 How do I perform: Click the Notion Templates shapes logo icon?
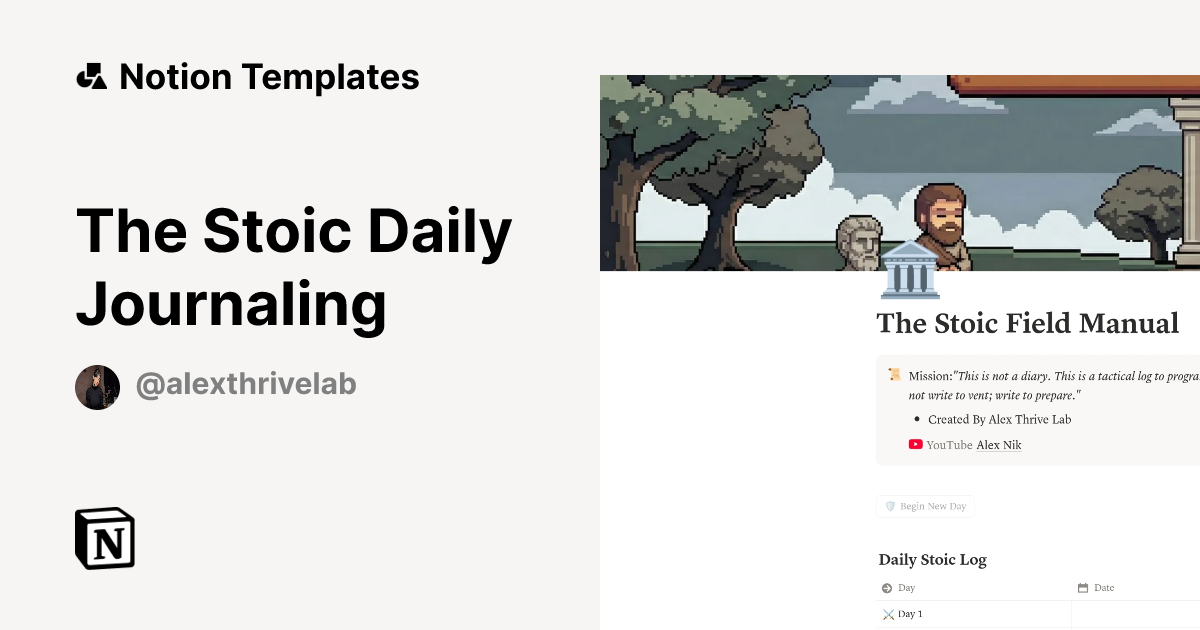pyautogui.click(x=91, y=77)
